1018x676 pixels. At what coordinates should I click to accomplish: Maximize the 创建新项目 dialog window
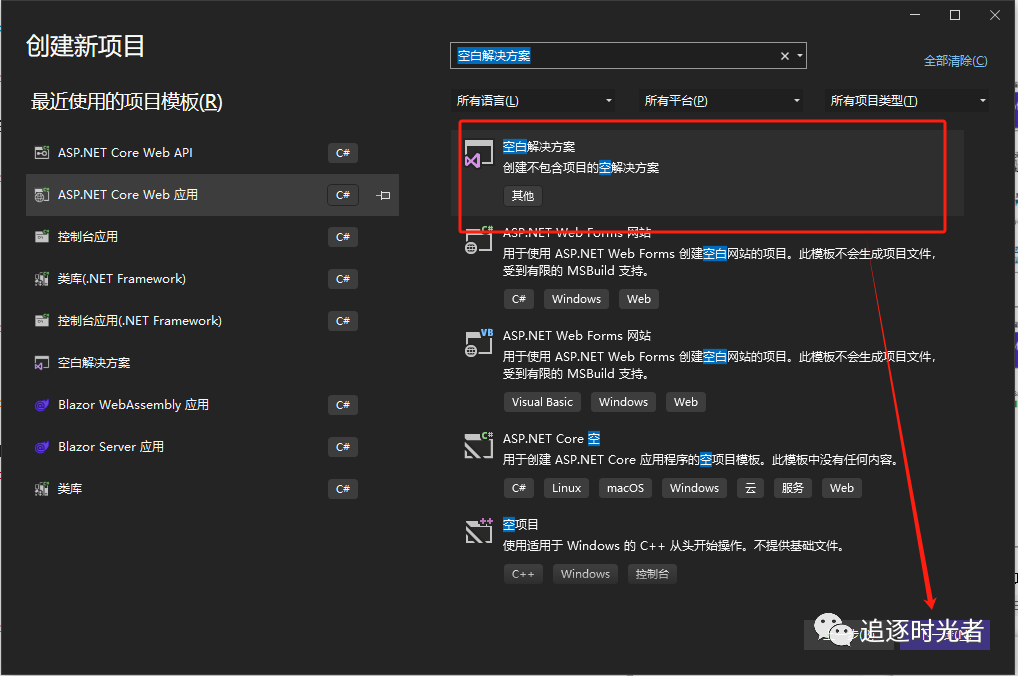point(955,15)
